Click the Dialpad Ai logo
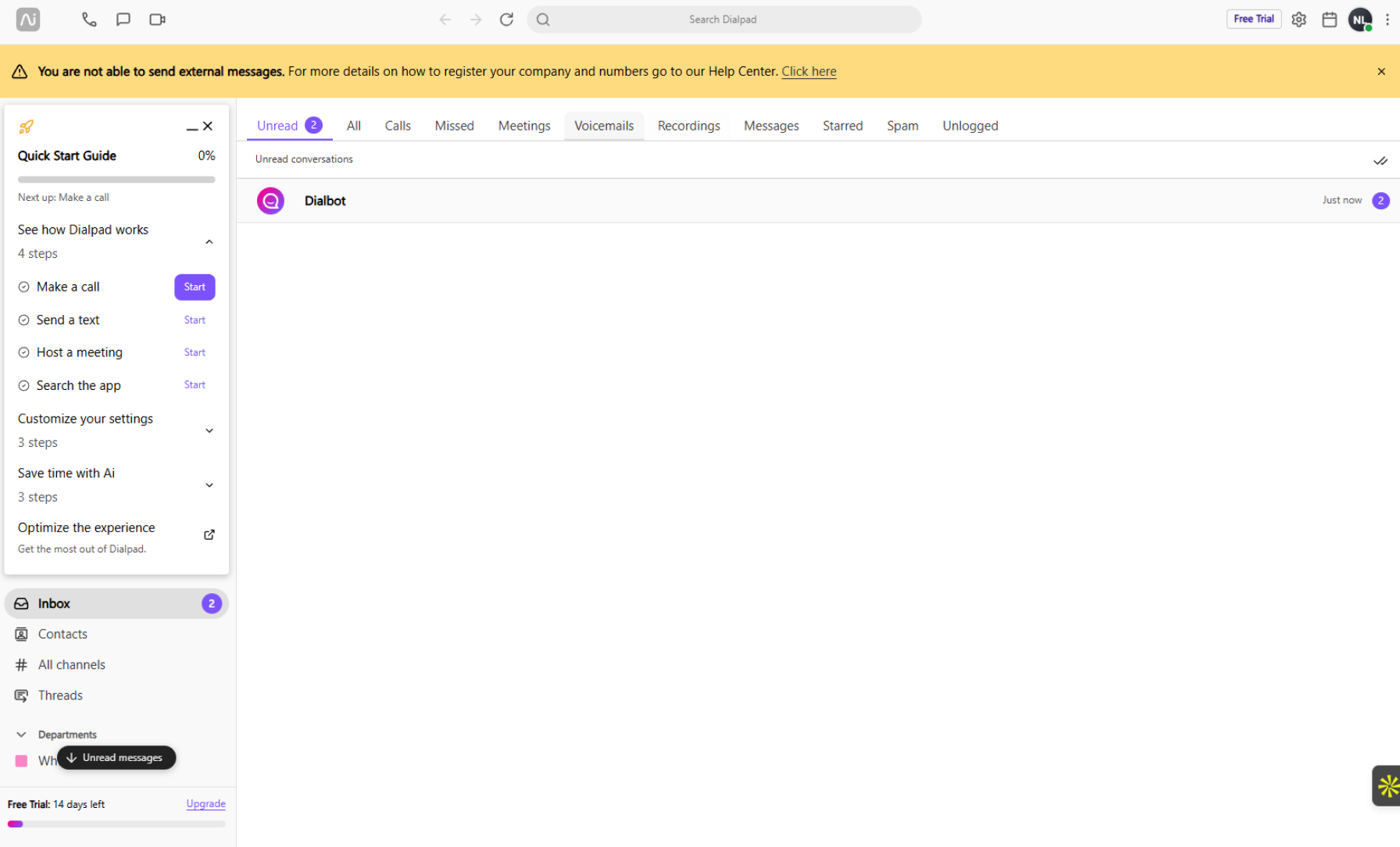Image resolution: width=1400 pixels, height=847 pixels. point(28,20)
